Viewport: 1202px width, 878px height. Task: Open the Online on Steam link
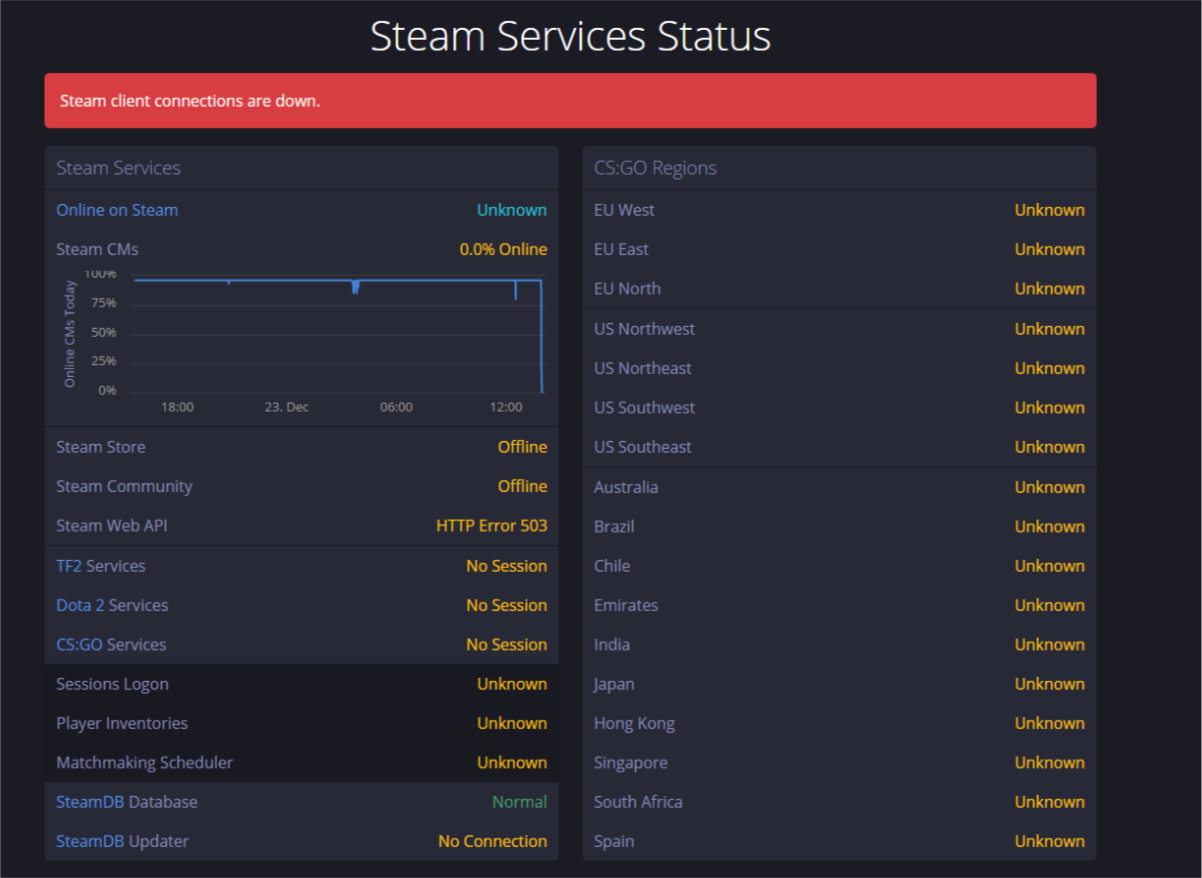pyautogui.click(x=117, y=210)
